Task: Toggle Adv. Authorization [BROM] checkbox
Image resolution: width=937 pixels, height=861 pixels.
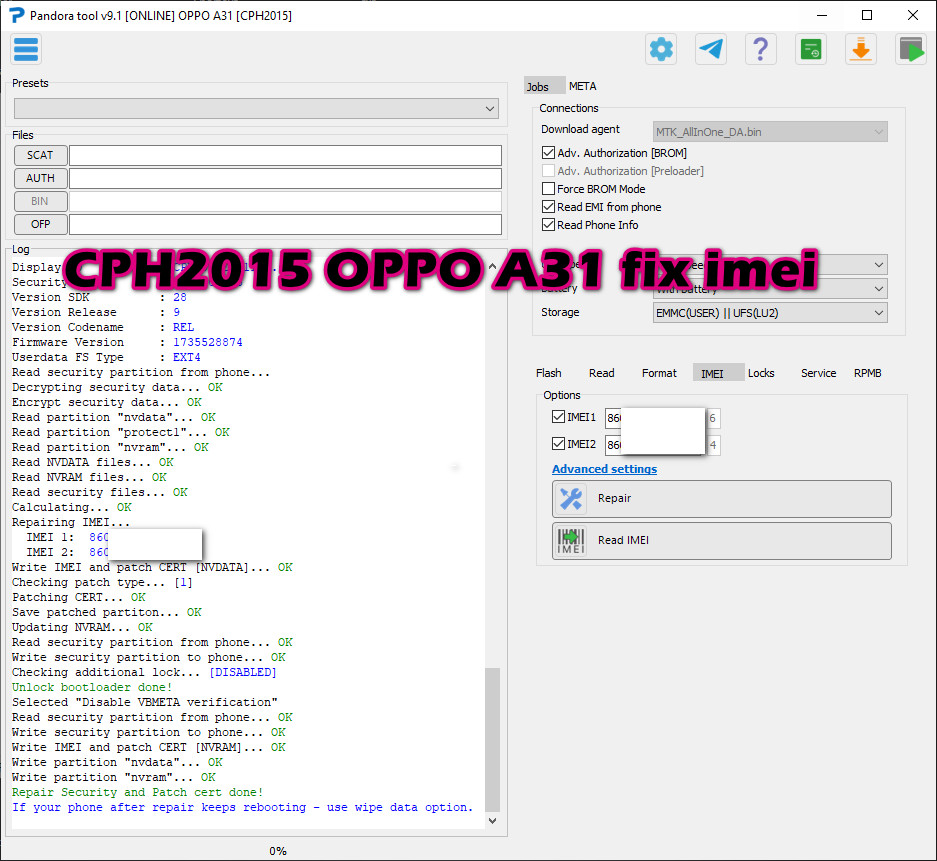Action: click(x=548, y=153)
